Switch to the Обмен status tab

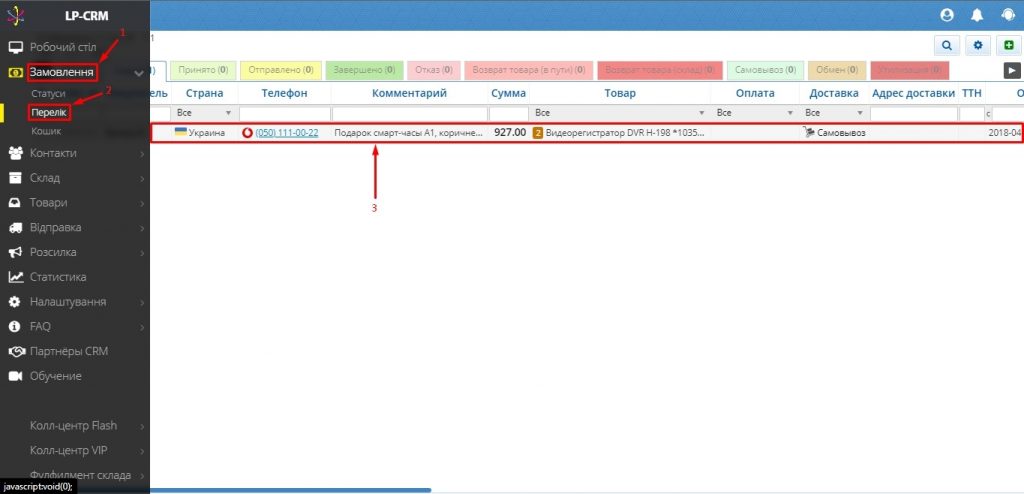837,70
